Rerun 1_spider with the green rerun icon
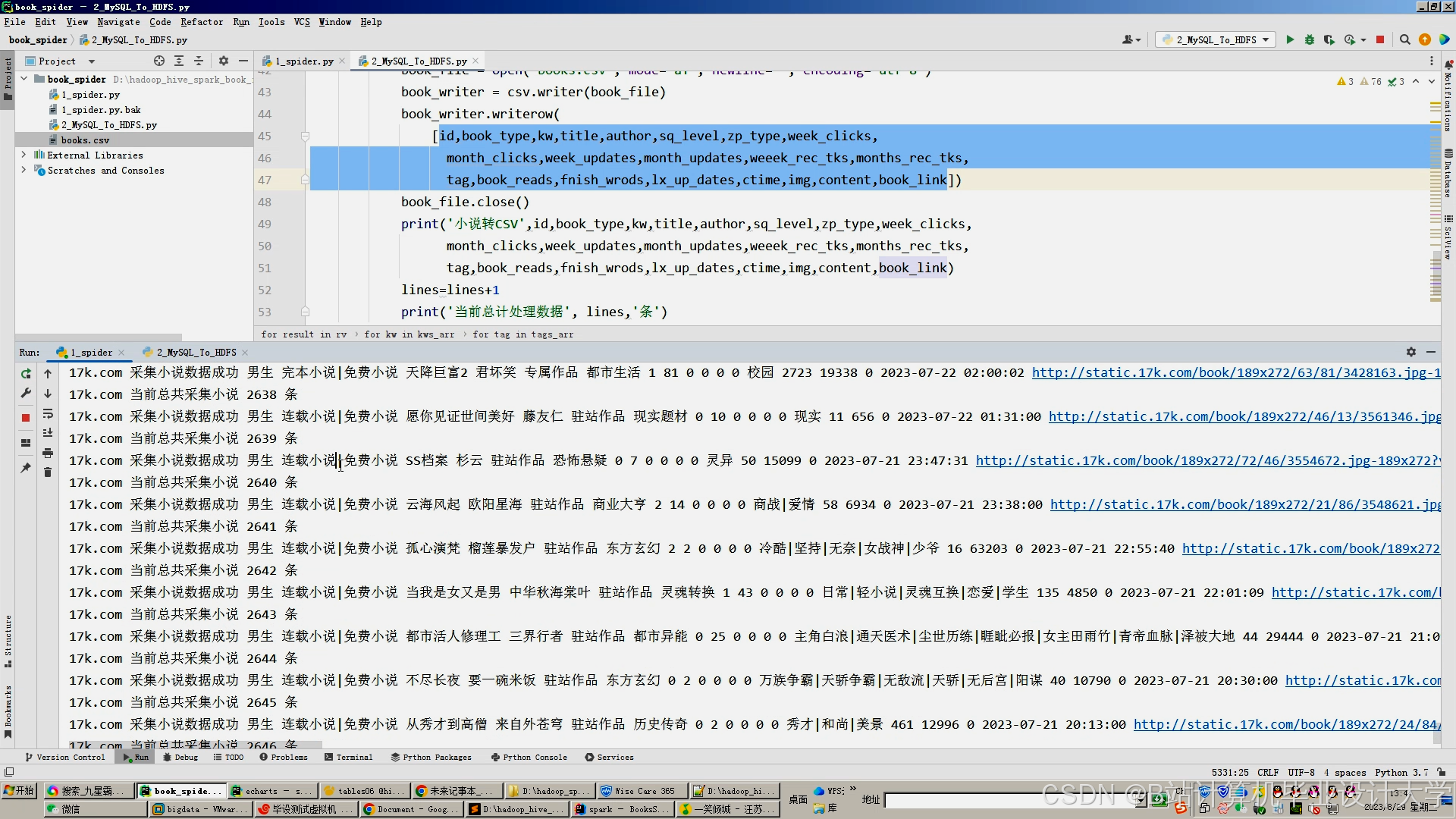1456x819 pixels. (x=26, y=373)
